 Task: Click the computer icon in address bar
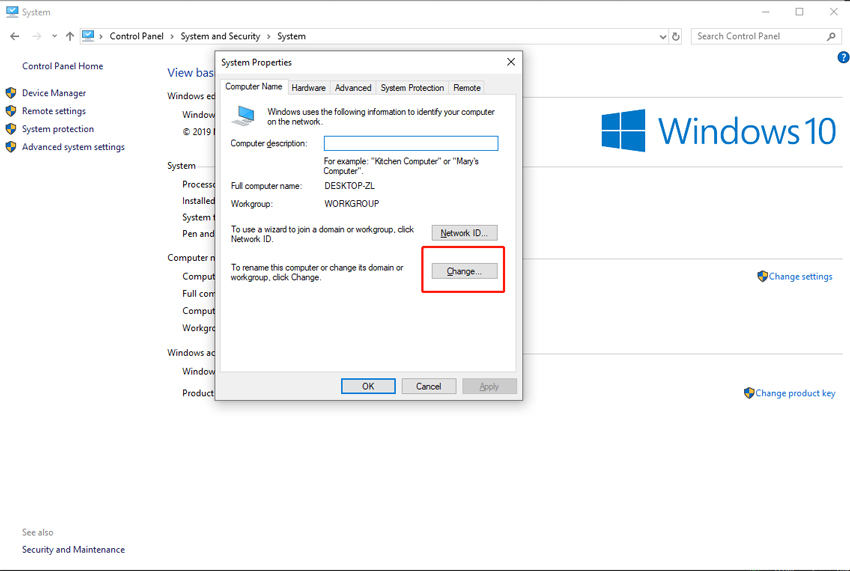click(x=88, y=36)
